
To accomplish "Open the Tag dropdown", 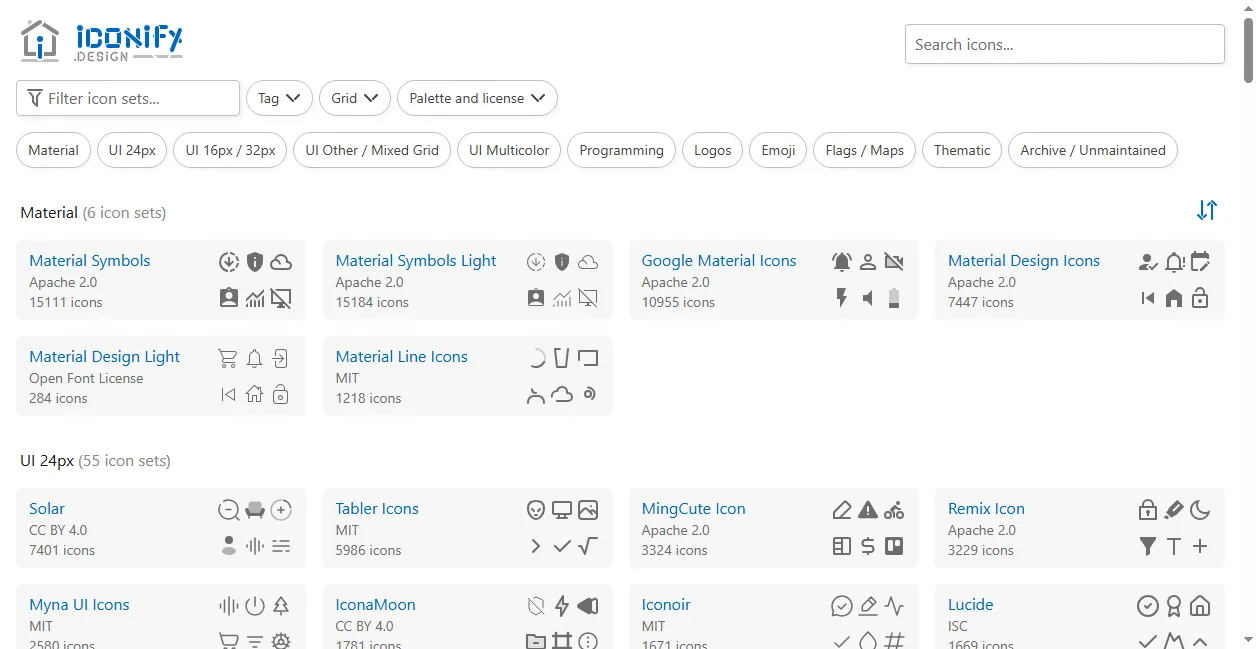I will (x=279, y=98).
